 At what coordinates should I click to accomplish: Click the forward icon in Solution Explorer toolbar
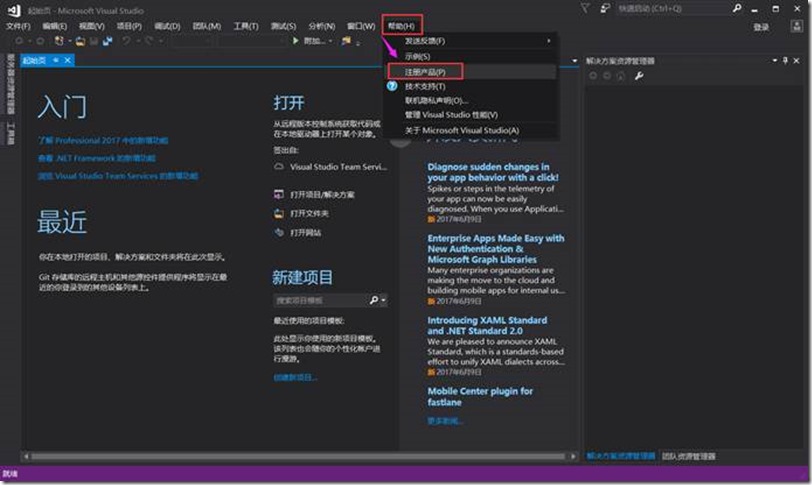pos(607,76)
